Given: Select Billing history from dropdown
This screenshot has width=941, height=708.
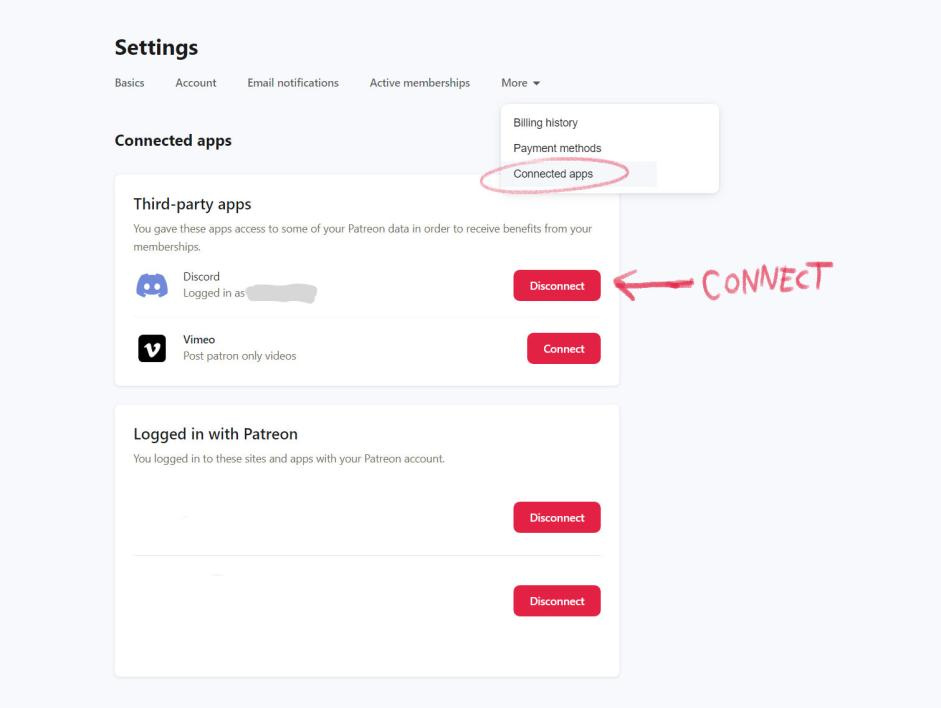Looking at the screenshot, I should [x=546, y=122].
